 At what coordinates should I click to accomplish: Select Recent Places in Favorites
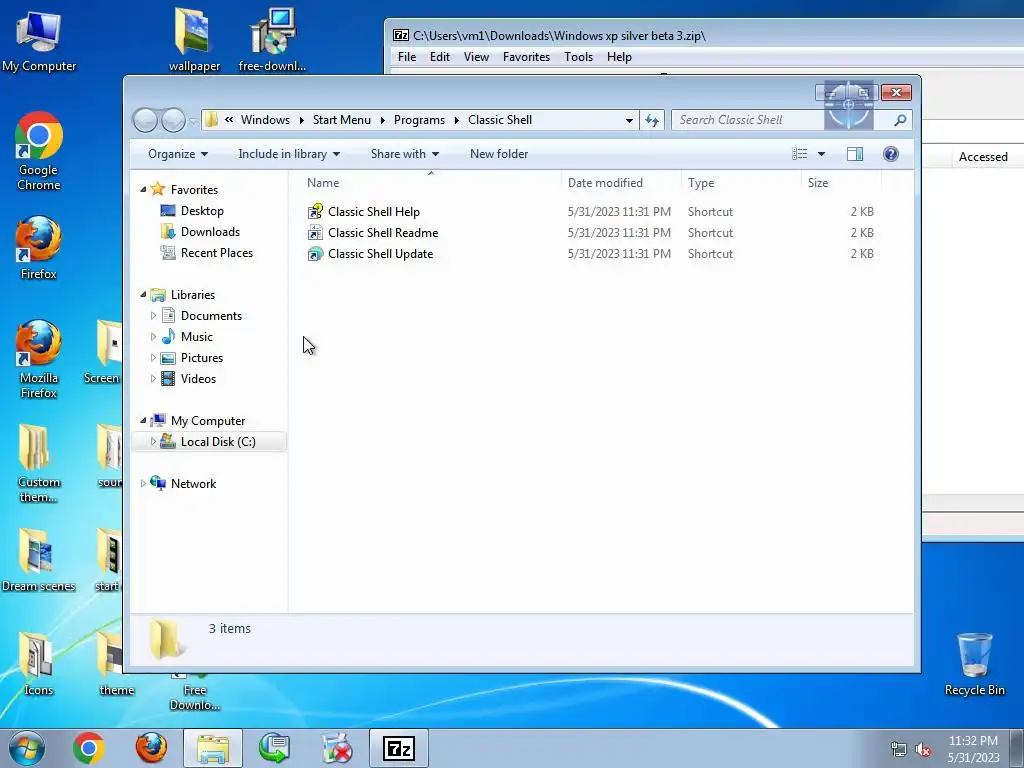coord(217,253)
